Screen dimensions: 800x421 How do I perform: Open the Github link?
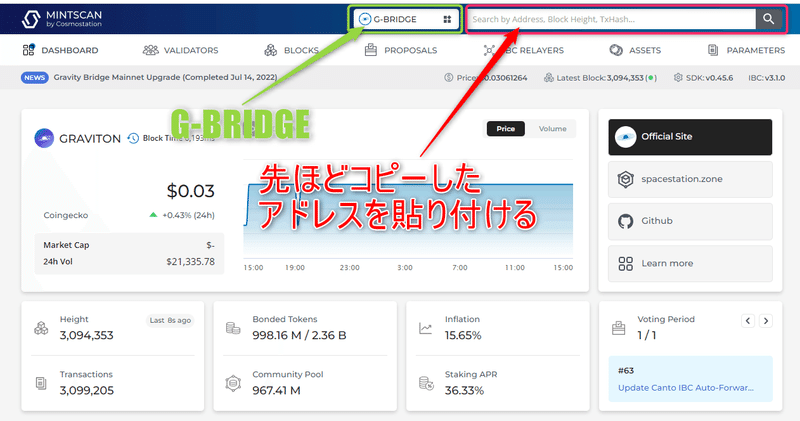click(x=690, y=221)
